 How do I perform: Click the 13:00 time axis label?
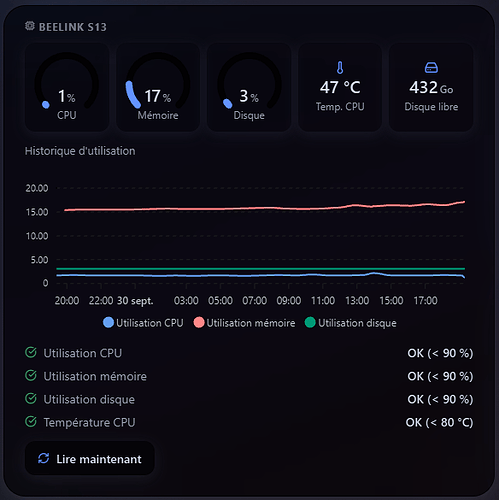coord(357,301)
